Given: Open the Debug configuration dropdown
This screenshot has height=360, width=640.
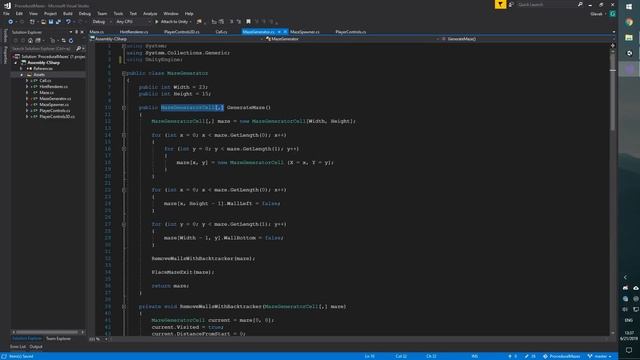Looking at the screenshot, I should pos(101,22).
